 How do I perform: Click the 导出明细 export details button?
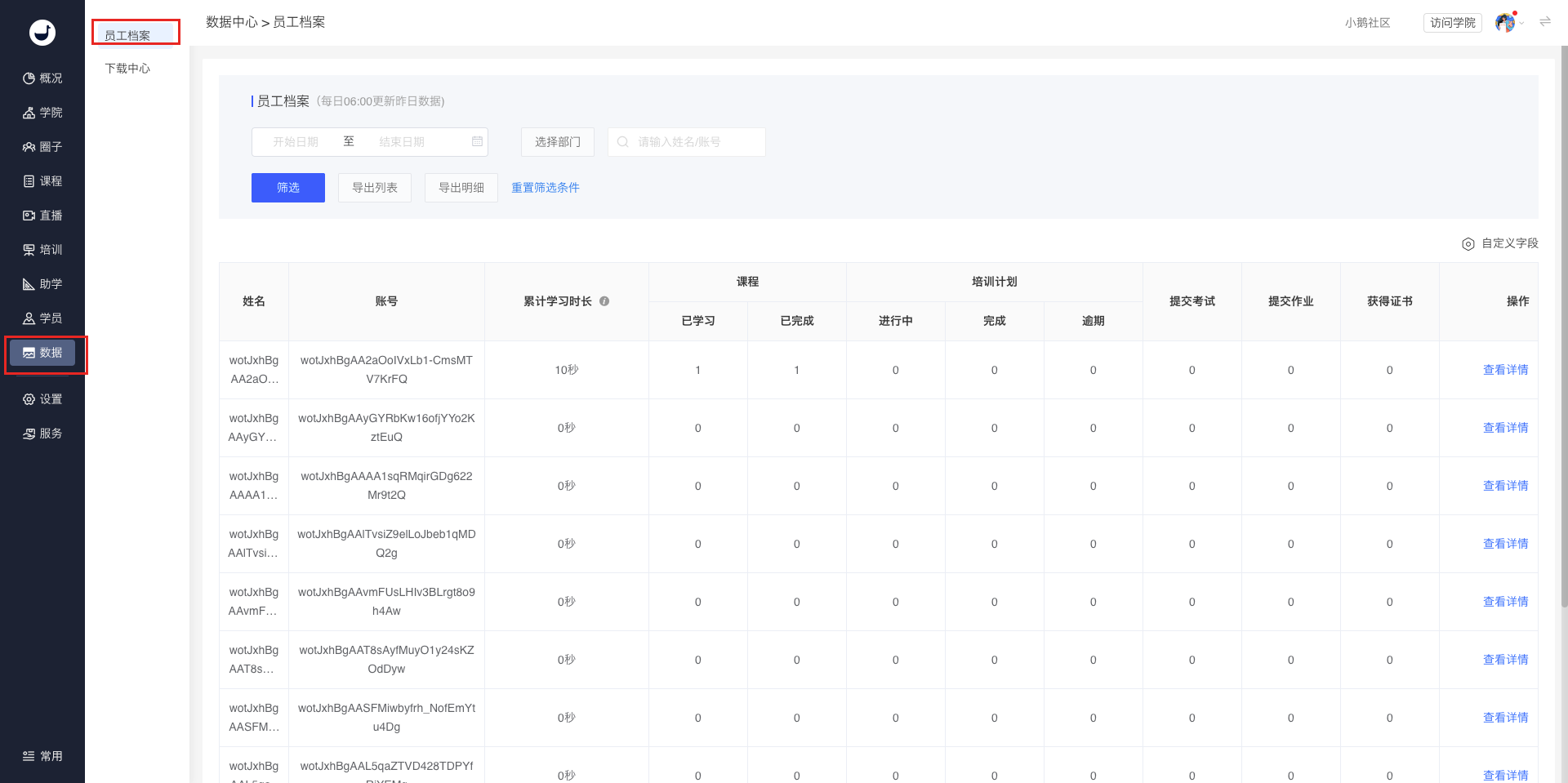coord(461,188)
